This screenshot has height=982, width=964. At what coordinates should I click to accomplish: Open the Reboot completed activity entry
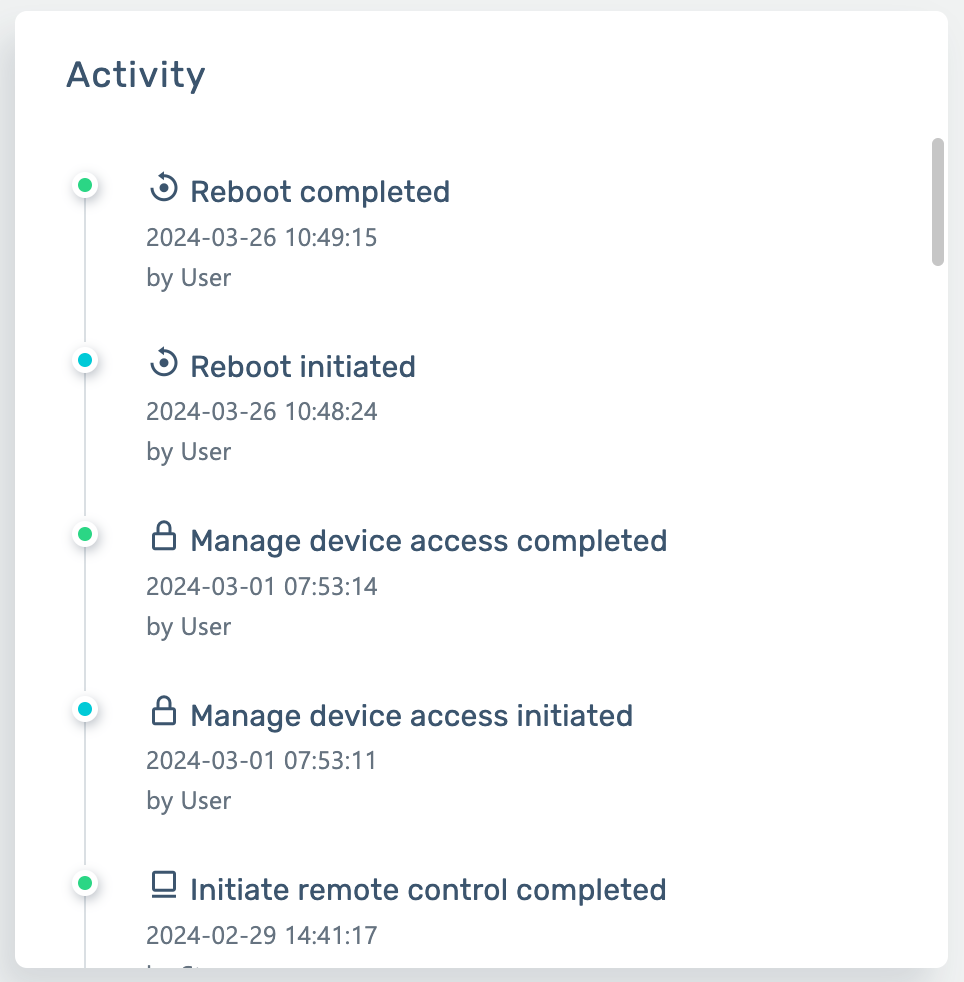tap(320, 191)
